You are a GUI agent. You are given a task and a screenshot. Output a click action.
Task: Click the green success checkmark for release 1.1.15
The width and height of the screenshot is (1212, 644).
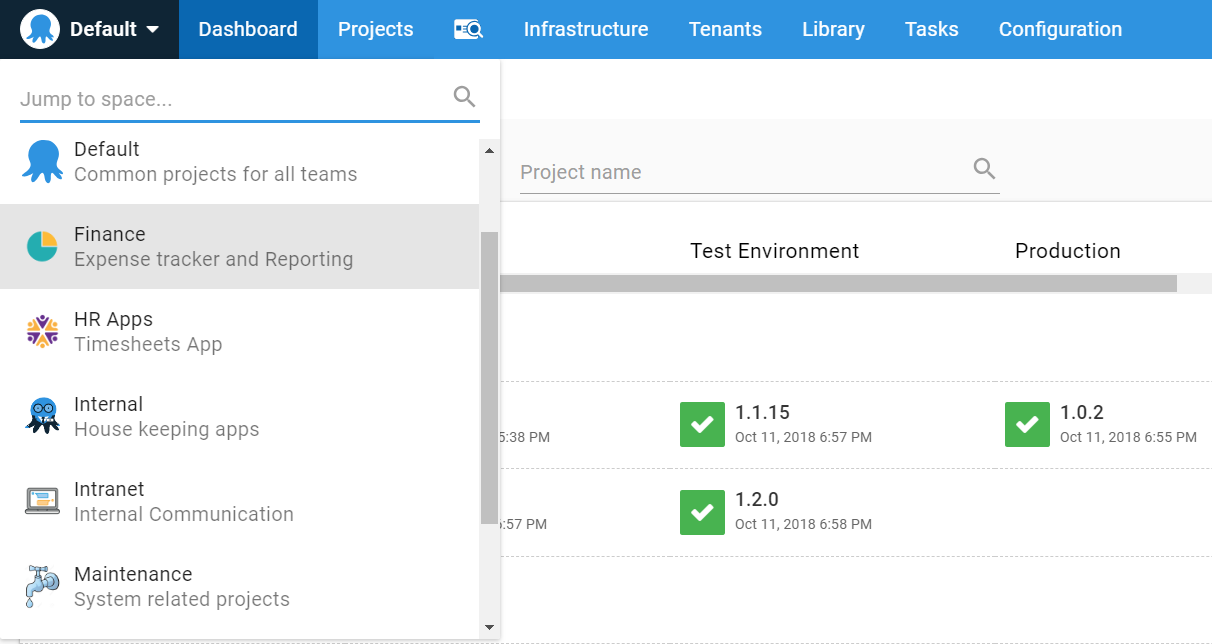(702, 424)
